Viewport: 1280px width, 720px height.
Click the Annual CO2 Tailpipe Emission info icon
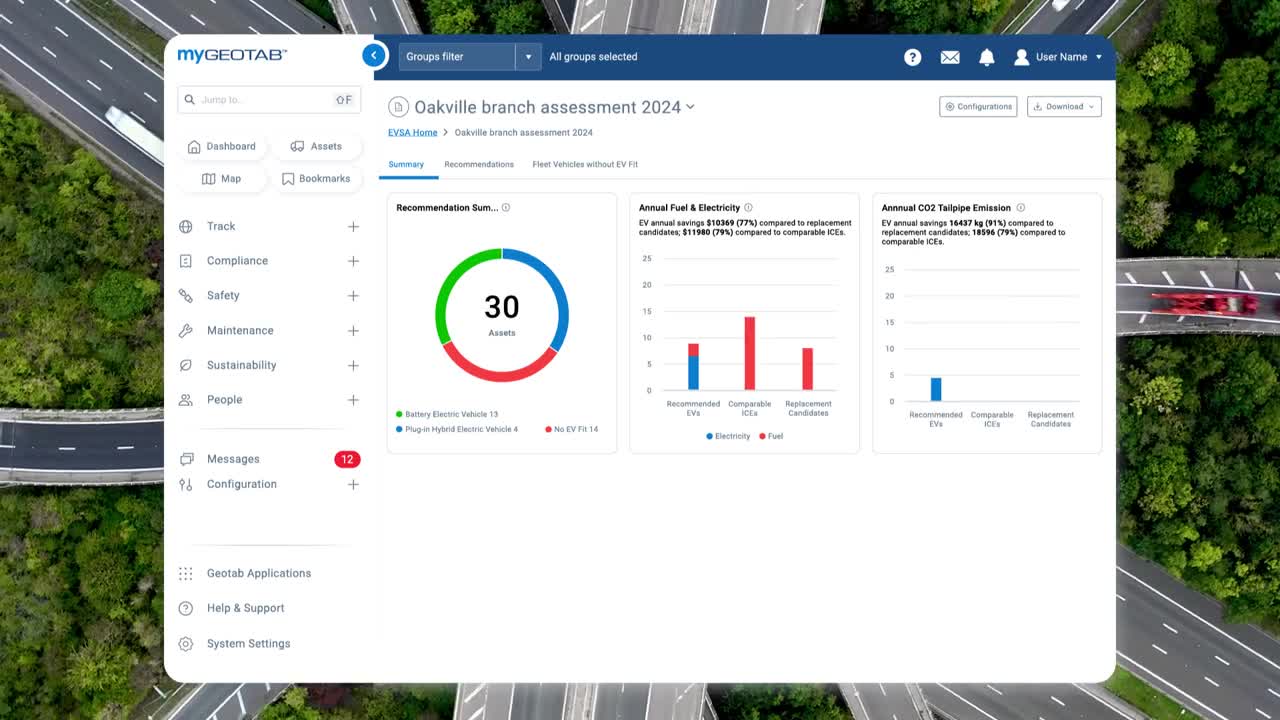coord(1020,208)
